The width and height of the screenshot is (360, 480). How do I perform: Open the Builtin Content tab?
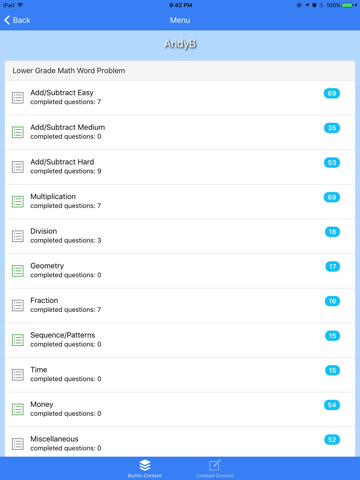(145, 469)
